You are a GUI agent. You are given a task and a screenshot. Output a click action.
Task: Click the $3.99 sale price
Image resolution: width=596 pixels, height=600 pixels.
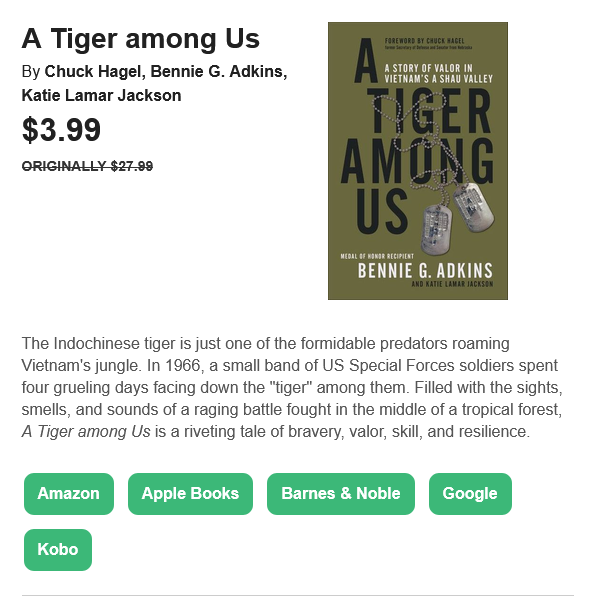61,130
